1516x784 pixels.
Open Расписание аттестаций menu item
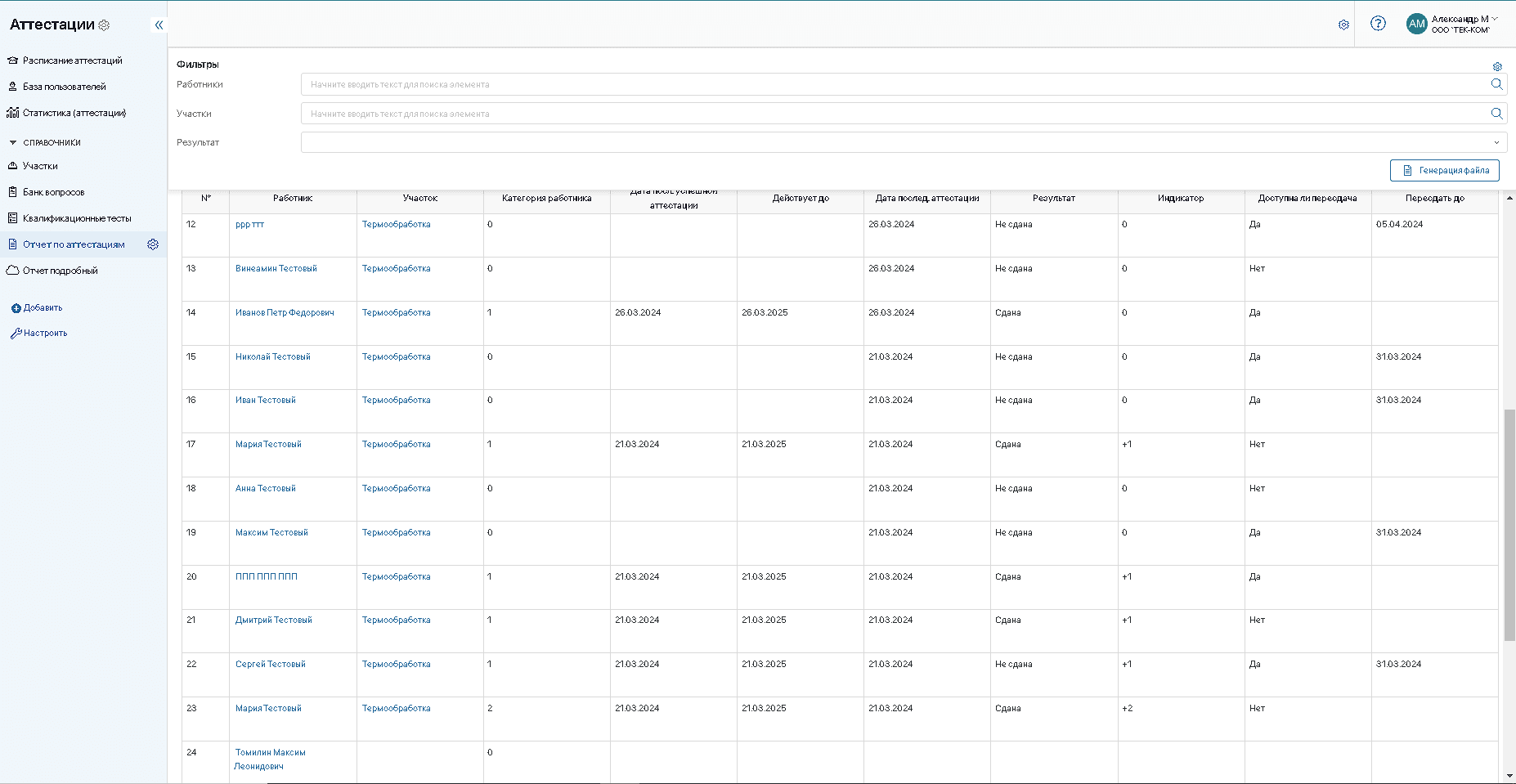point(72,60)
